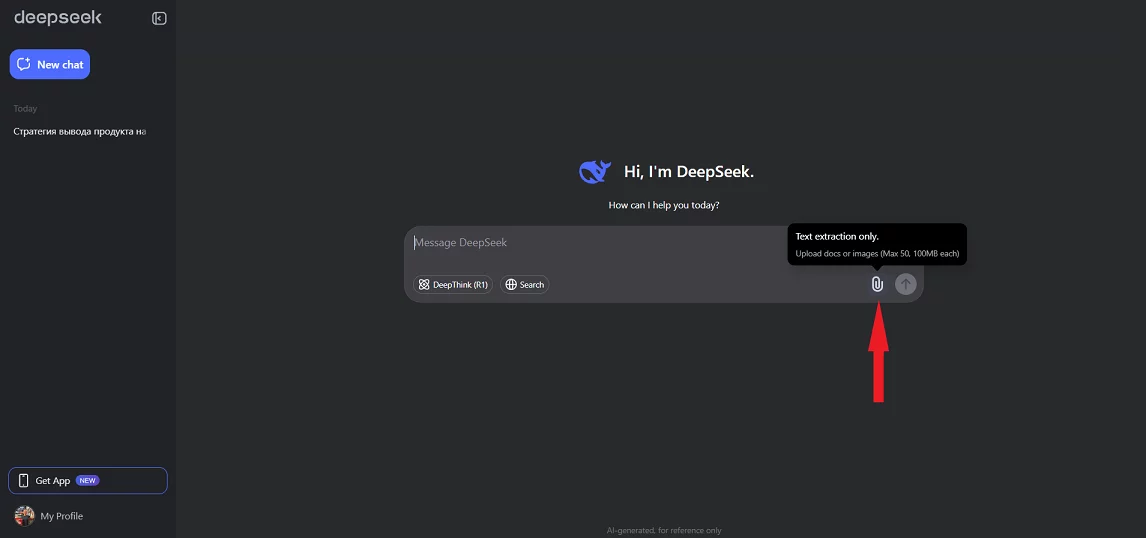Click the NEW badge on Get App
This screenshot has height=538, width=1146.
pos(88,480)
